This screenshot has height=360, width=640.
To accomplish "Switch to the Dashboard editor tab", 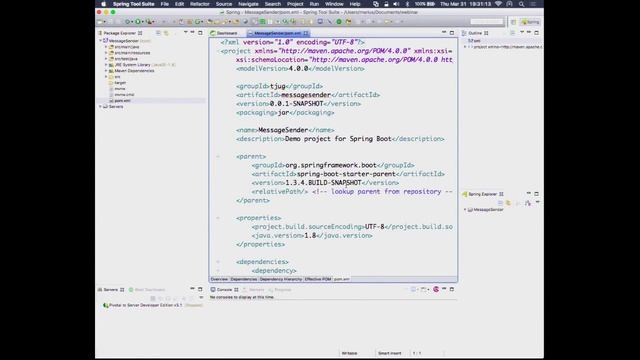I will click(x=224, y=33).
